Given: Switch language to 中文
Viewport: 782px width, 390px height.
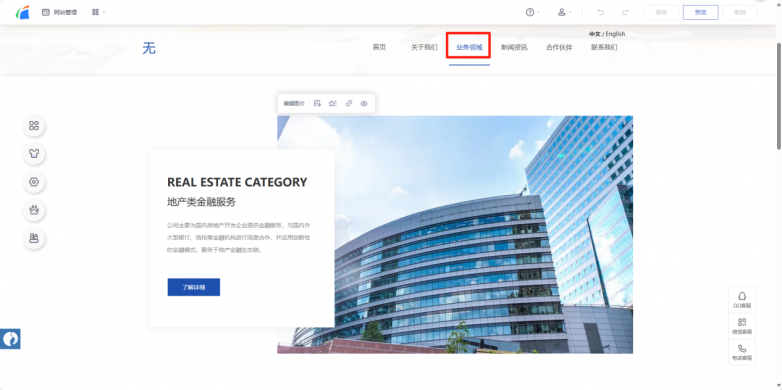Looking at the screenshot, I should (594, 34).
